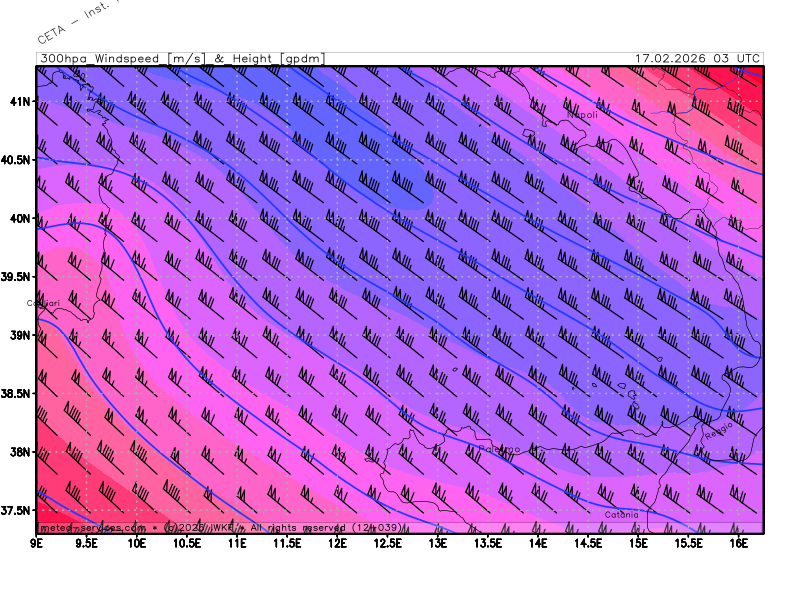Pick the 40.5N latitude axis label

click(x=16, y=160)
